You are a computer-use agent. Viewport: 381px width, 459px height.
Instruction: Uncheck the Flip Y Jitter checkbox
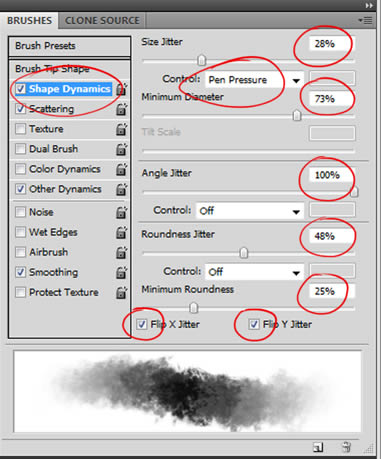click(x=254, y=324)
